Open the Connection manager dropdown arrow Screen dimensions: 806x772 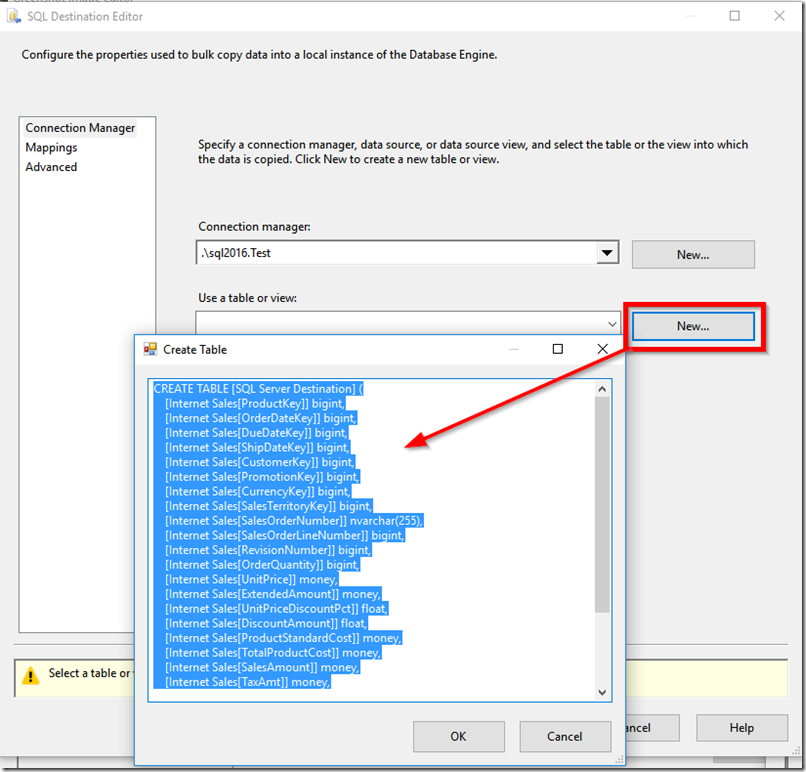(x=607, y=253)
